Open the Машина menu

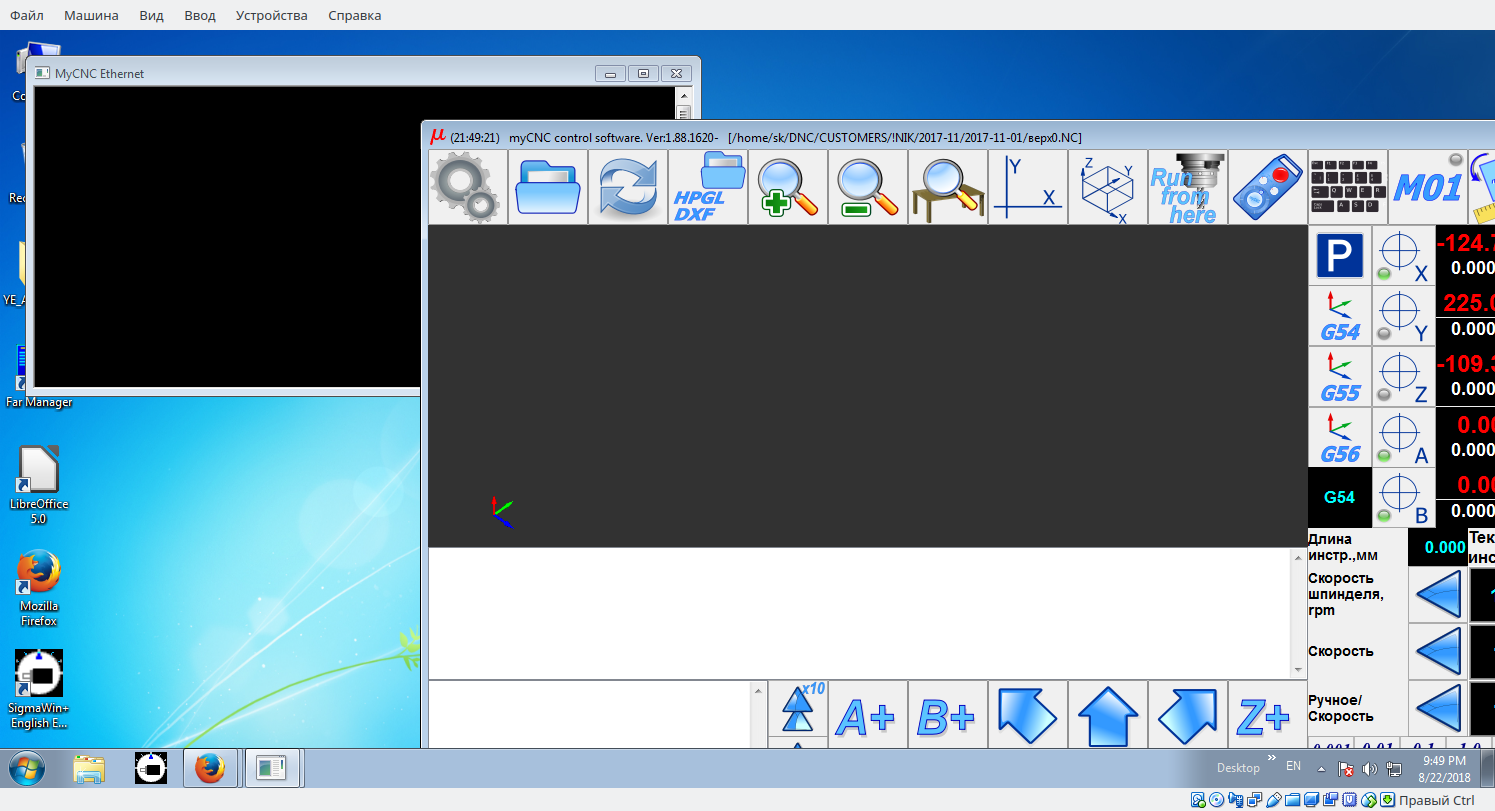coord(91,15)
